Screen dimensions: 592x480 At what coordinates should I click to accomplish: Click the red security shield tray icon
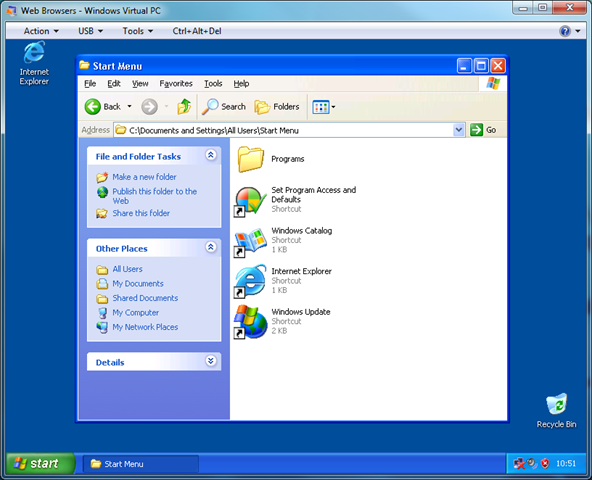(545, 463)
